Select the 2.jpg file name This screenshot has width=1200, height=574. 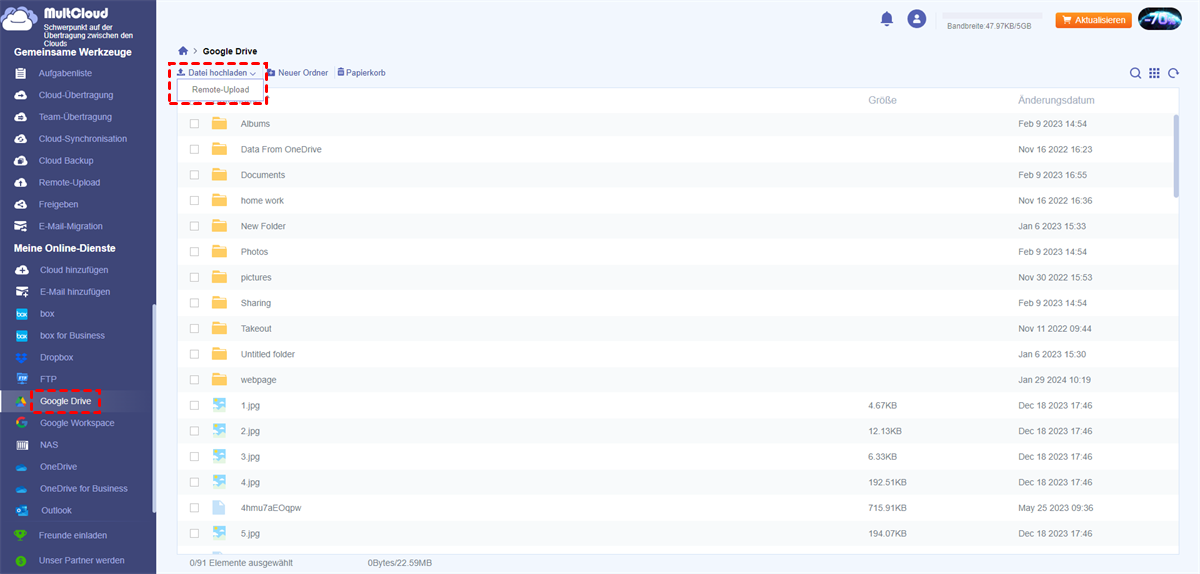(x=250, y=431)
